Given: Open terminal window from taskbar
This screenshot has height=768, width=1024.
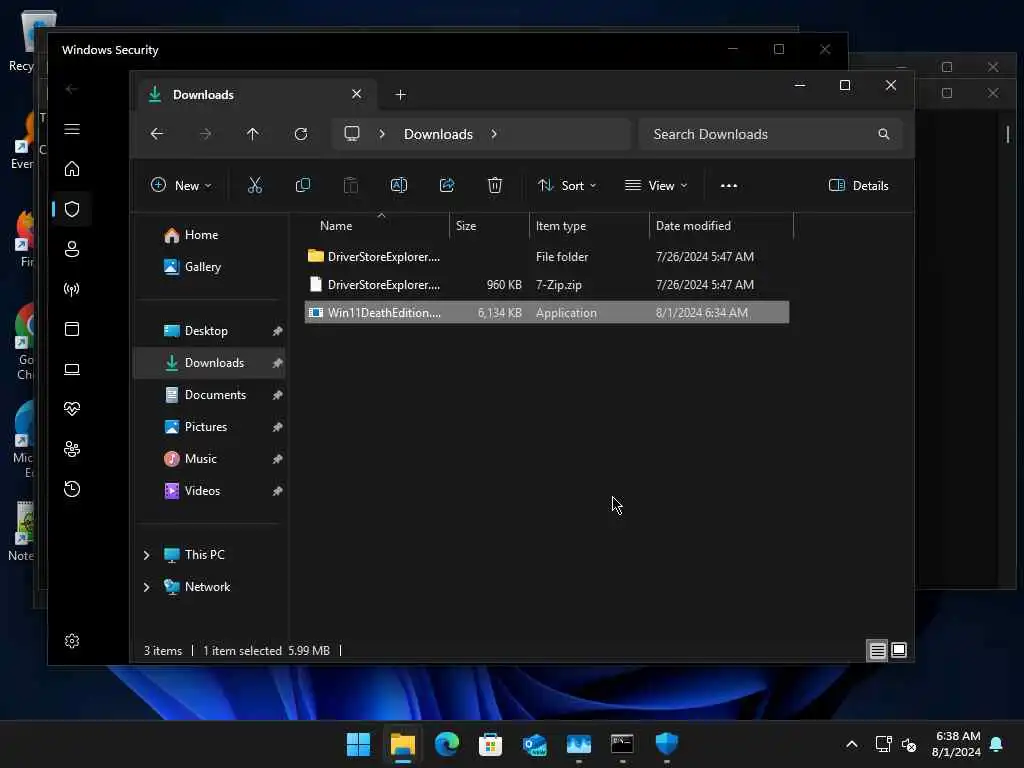Looking at the screenshot, I should click(x=622, y=744).
